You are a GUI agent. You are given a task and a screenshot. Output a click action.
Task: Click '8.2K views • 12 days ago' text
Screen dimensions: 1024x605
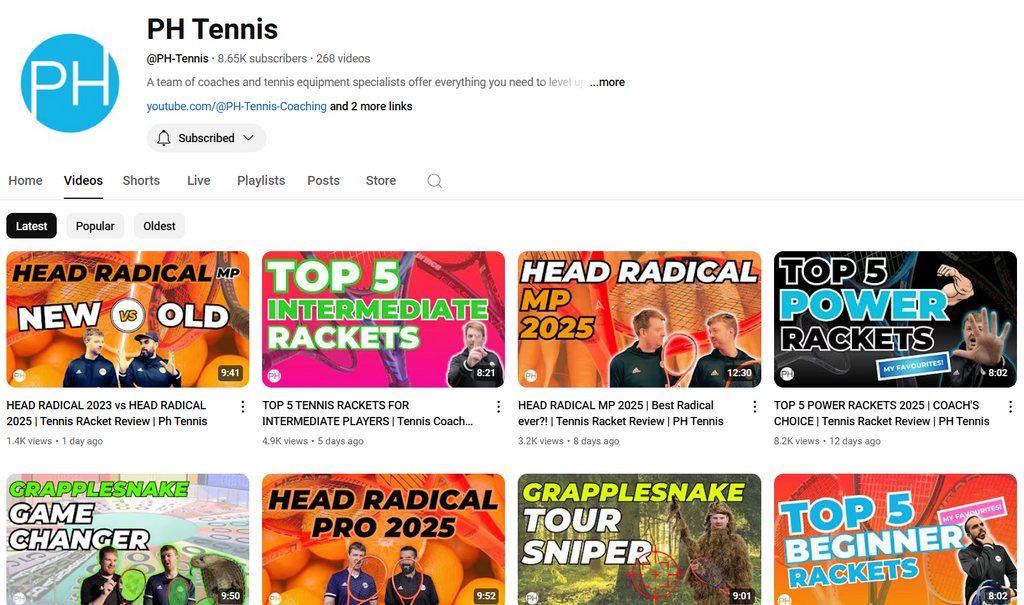click(x=827, y=441)
